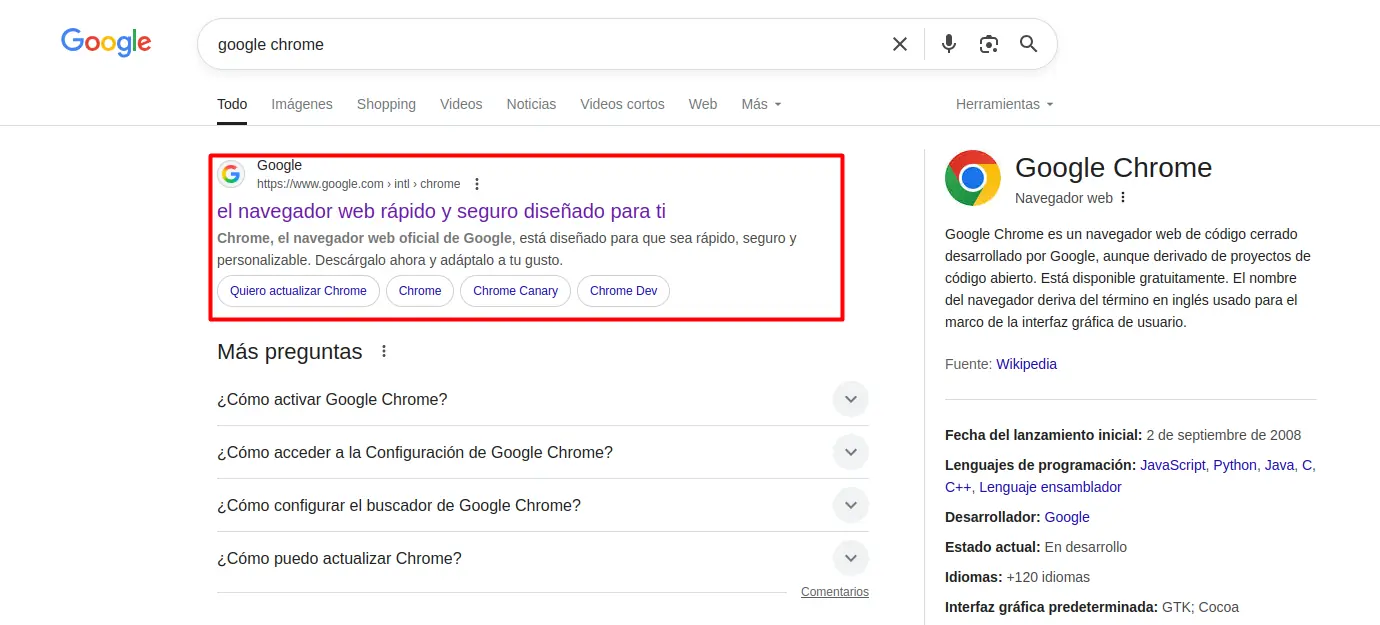Open image search with the camera icon
The height and width of the screenshot is (625, 1380).
tap(989, 44)
